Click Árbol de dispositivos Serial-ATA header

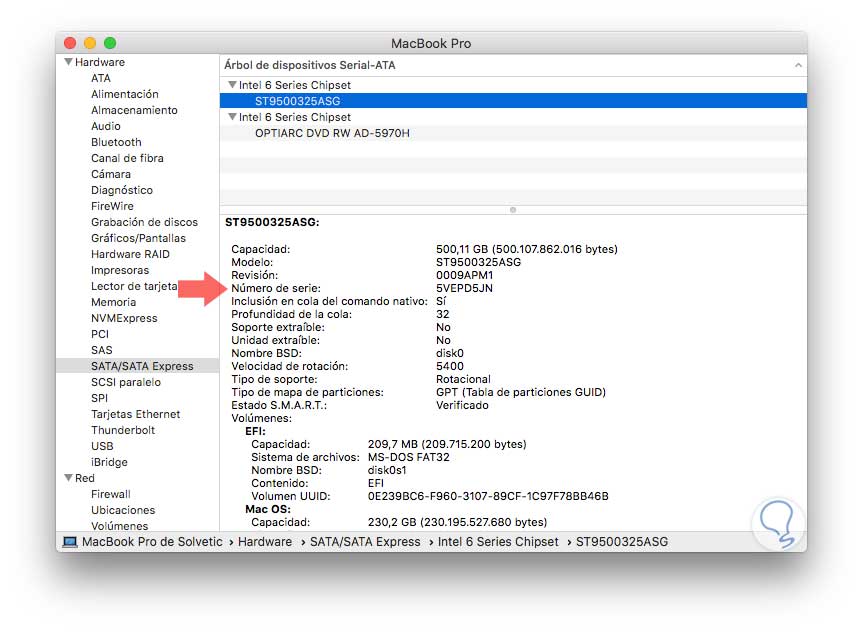click(310, 65)
